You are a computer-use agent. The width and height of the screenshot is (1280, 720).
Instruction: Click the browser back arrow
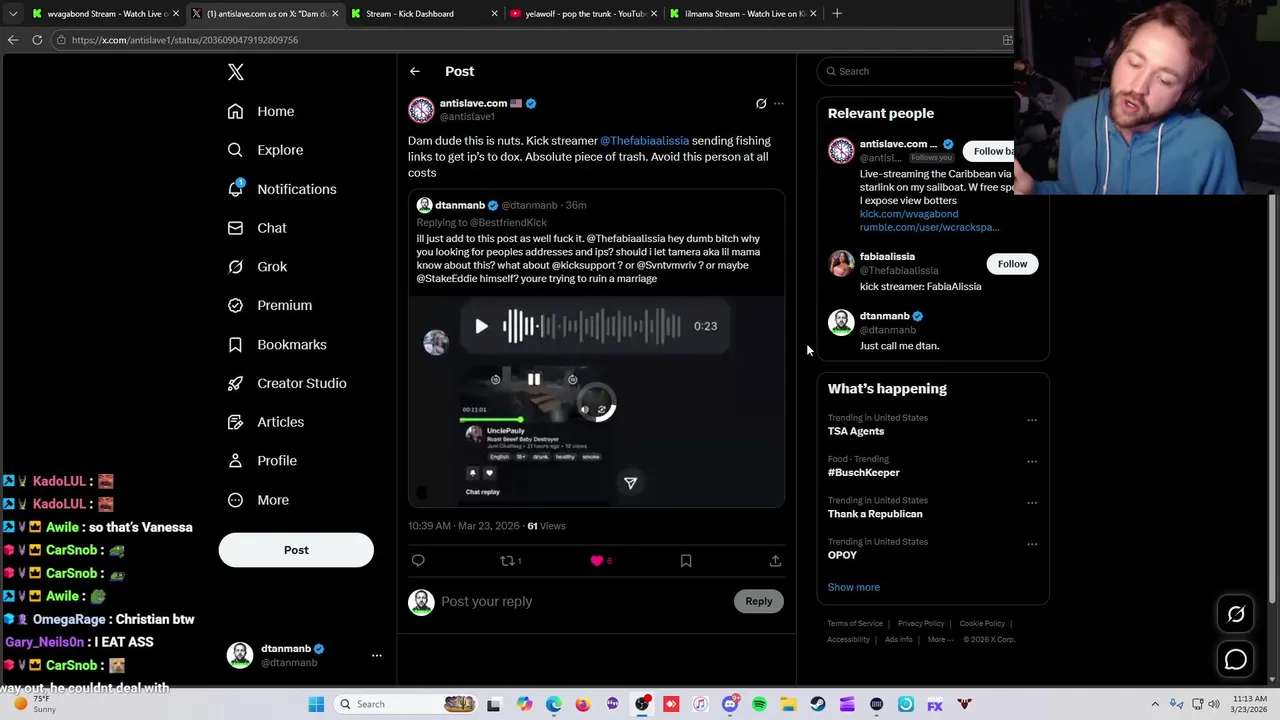[13, 40]
